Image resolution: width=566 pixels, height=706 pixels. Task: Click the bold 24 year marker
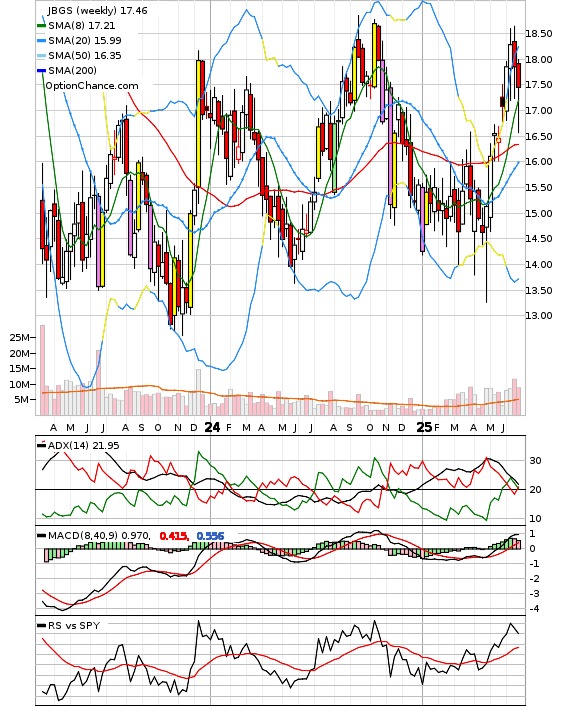[x=212, y=427]
